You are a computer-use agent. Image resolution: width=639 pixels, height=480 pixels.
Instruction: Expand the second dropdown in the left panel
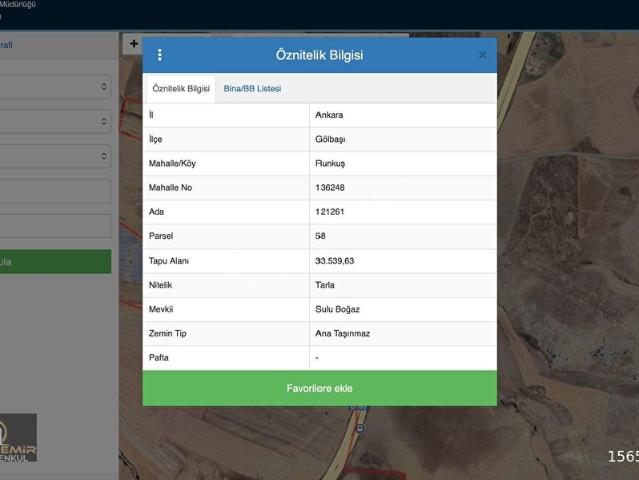pos(56,121)
